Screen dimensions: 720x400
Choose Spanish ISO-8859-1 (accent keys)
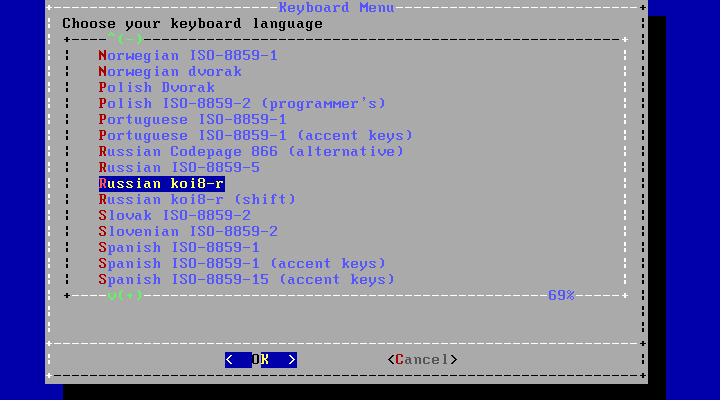coord(242,264)
